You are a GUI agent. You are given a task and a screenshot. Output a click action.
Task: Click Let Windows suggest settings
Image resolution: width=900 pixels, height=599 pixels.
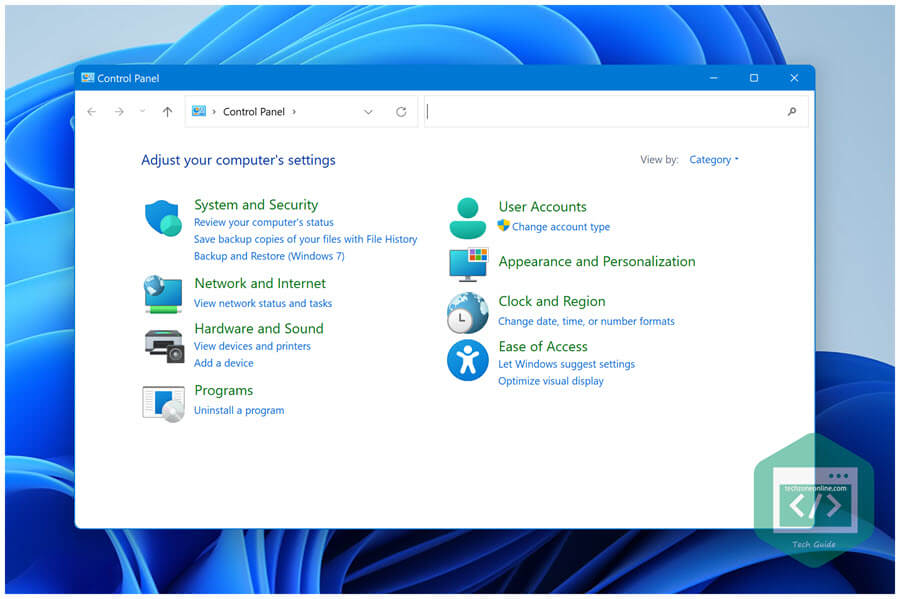(x=567, y=364)
